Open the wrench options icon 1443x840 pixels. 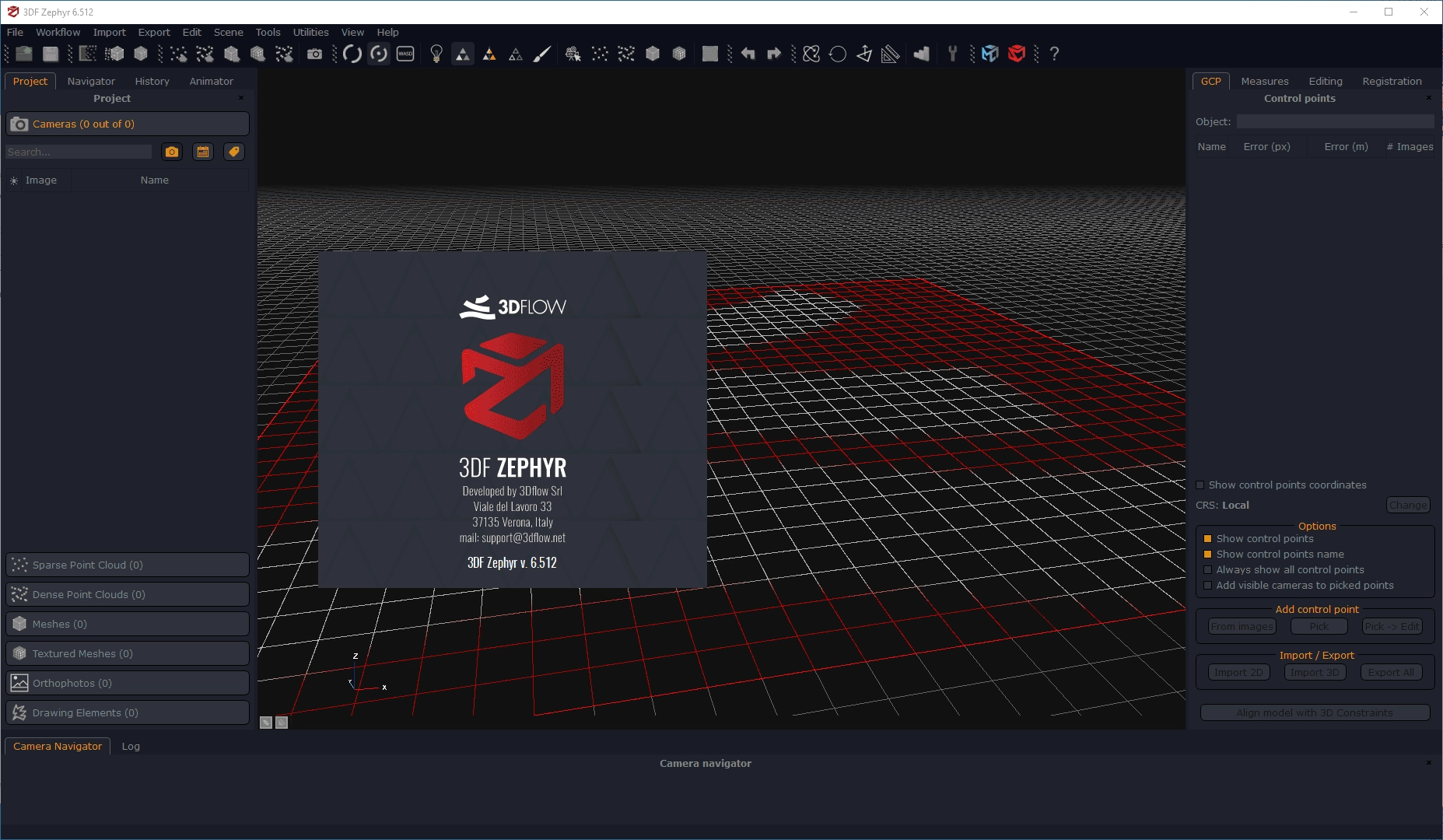pos(952,54)
